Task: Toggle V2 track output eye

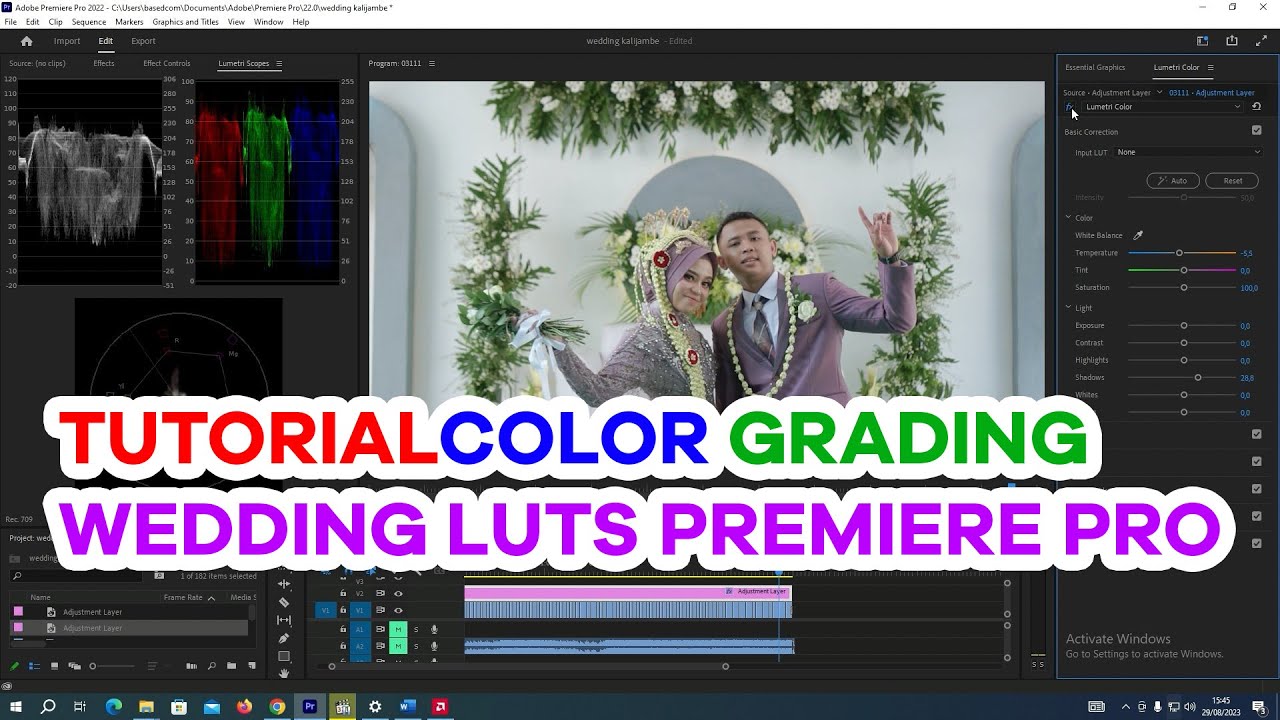Action: coord(398,593)
